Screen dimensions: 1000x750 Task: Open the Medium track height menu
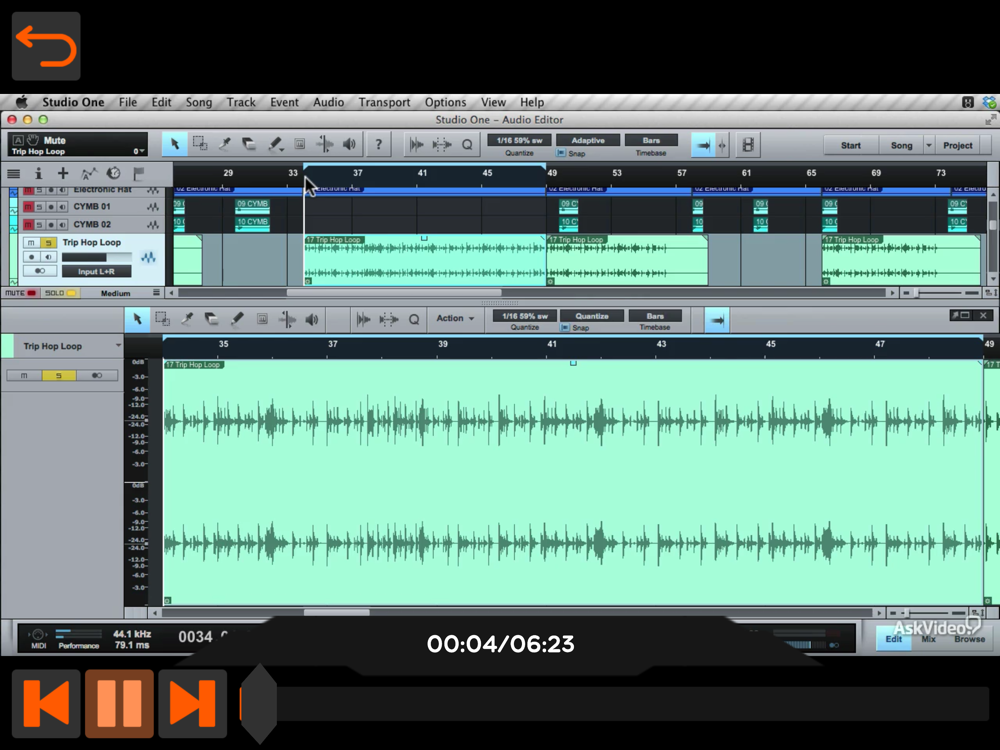point(115,293)
